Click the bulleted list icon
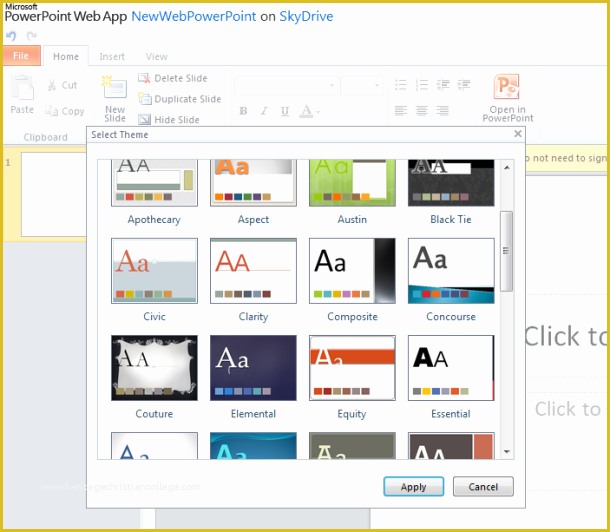Image resolution: width=610 pixels, height=532 pixels. point(401,85)
